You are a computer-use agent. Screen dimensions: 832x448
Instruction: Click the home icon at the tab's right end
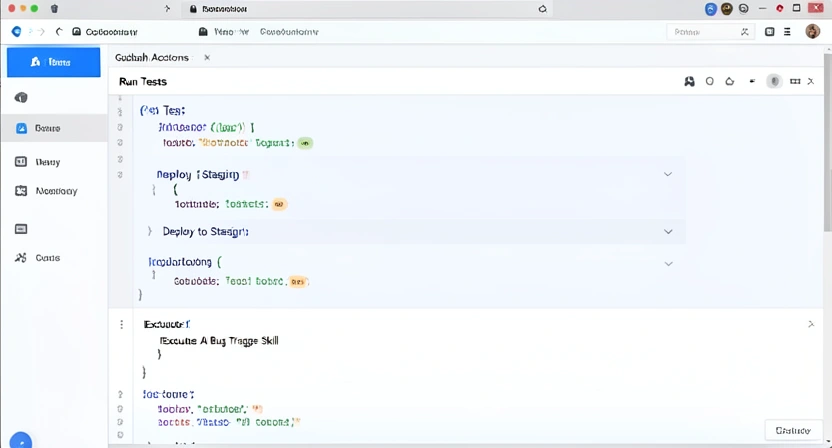tap(542, 8)
